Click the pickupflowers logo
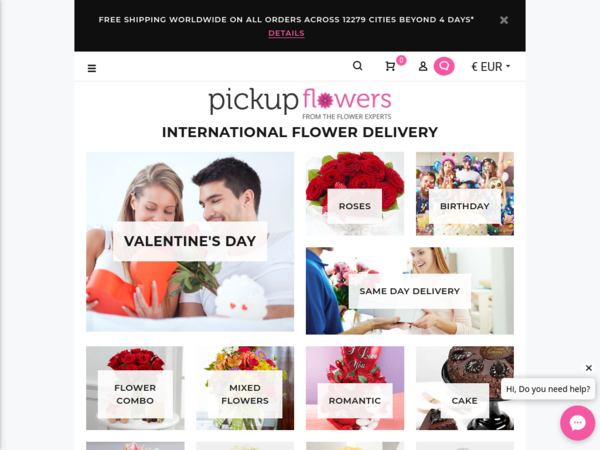This screenshot has height=450, width=600. pyautogui.click(x=300, y=103)
